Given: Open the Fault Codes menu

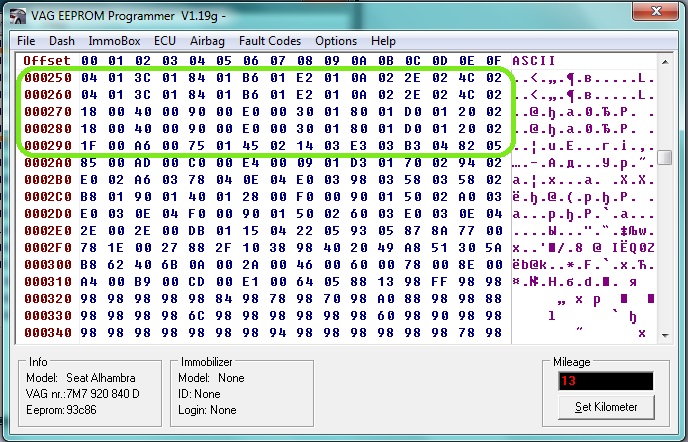Looking at the screenshot, I should (270, 41).
